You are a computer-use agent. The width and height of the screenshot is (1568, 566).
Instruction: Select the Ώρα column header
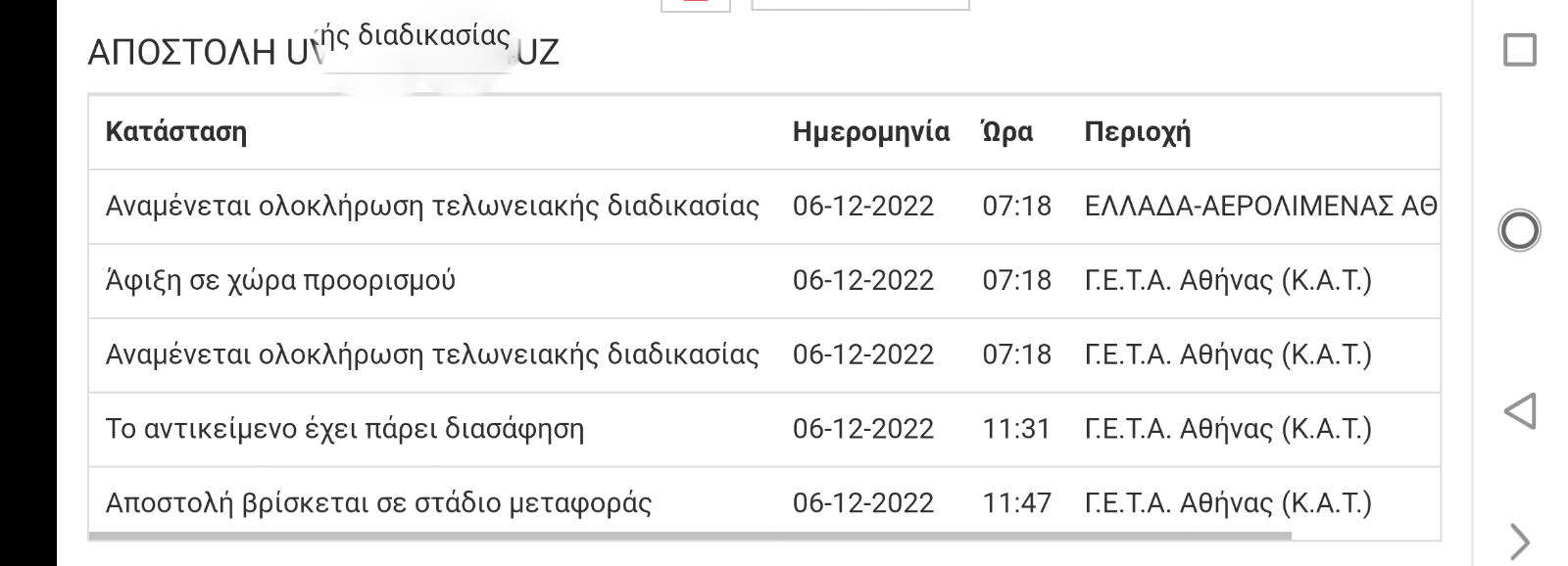coord(1007,132)
